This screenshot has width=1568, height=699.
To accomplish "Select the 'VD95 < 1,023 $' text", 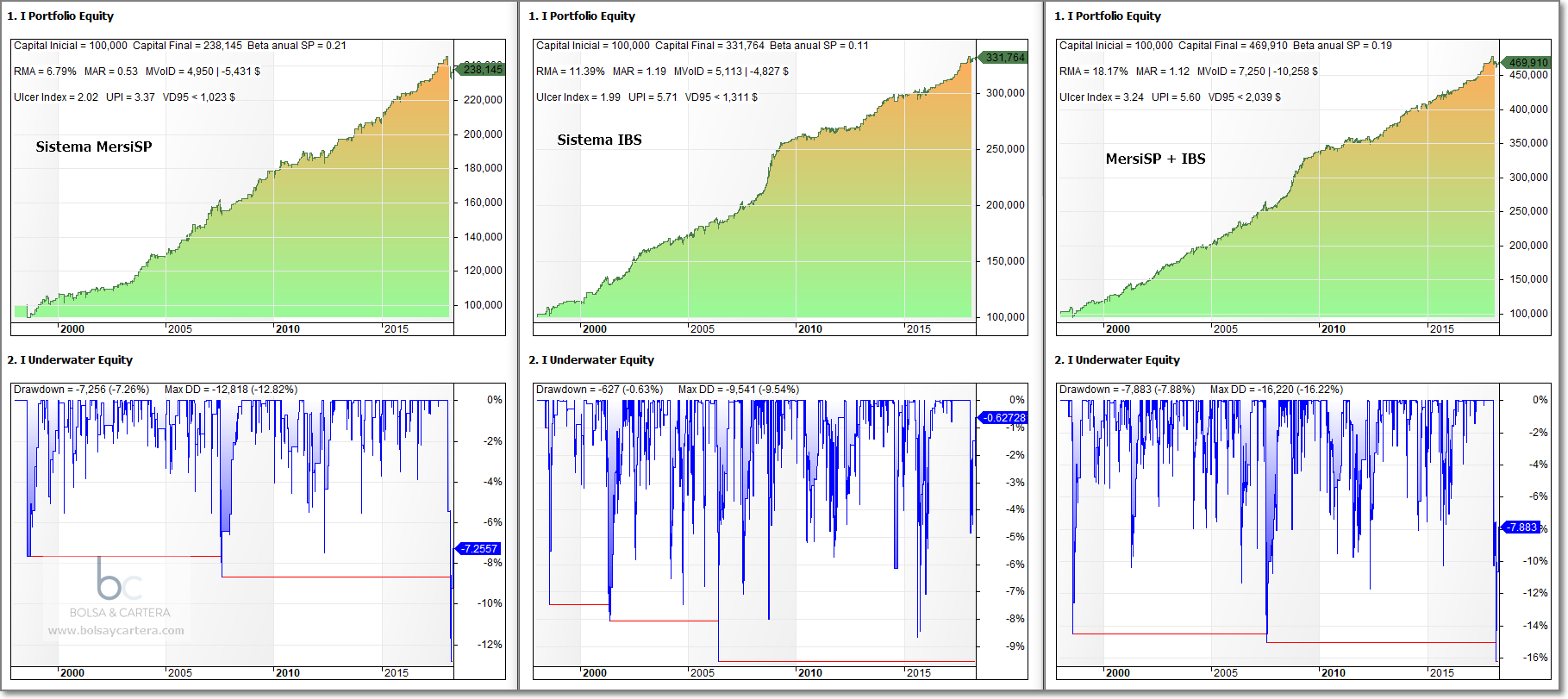I will coord(199,97).
